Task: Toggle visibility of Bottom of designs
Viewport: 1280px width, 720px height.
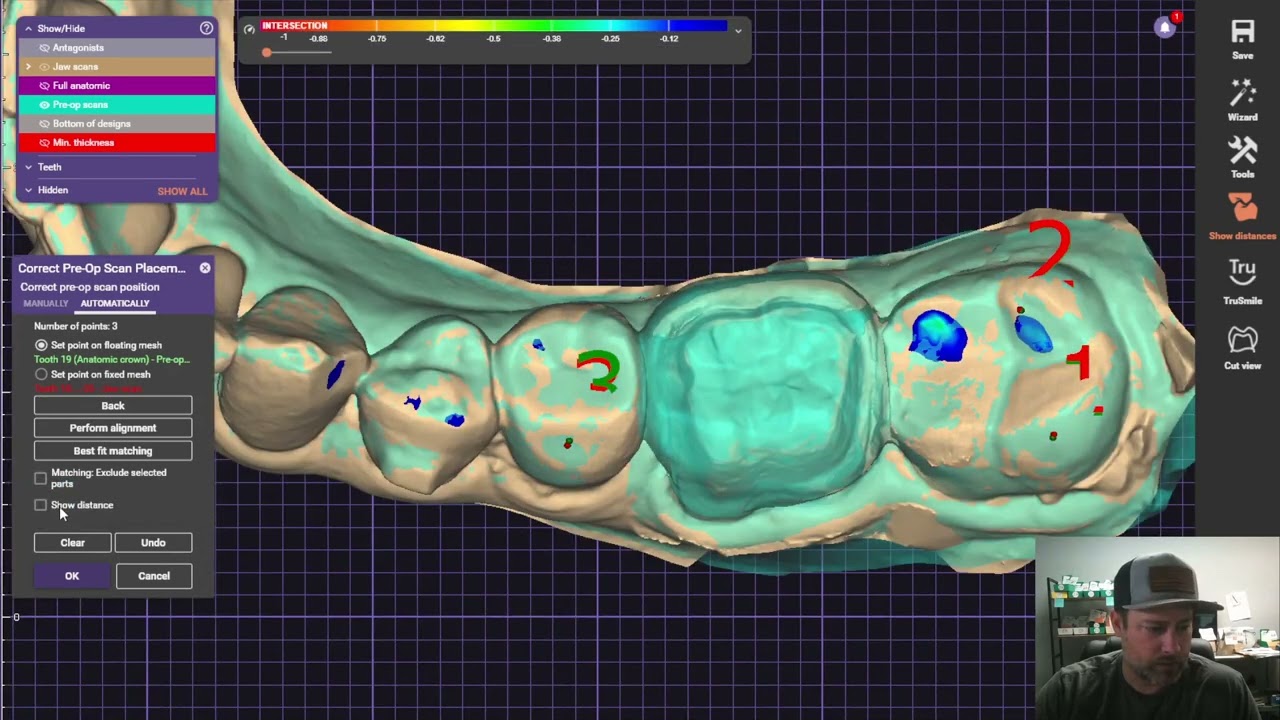Action: click(x=44, y=124)
